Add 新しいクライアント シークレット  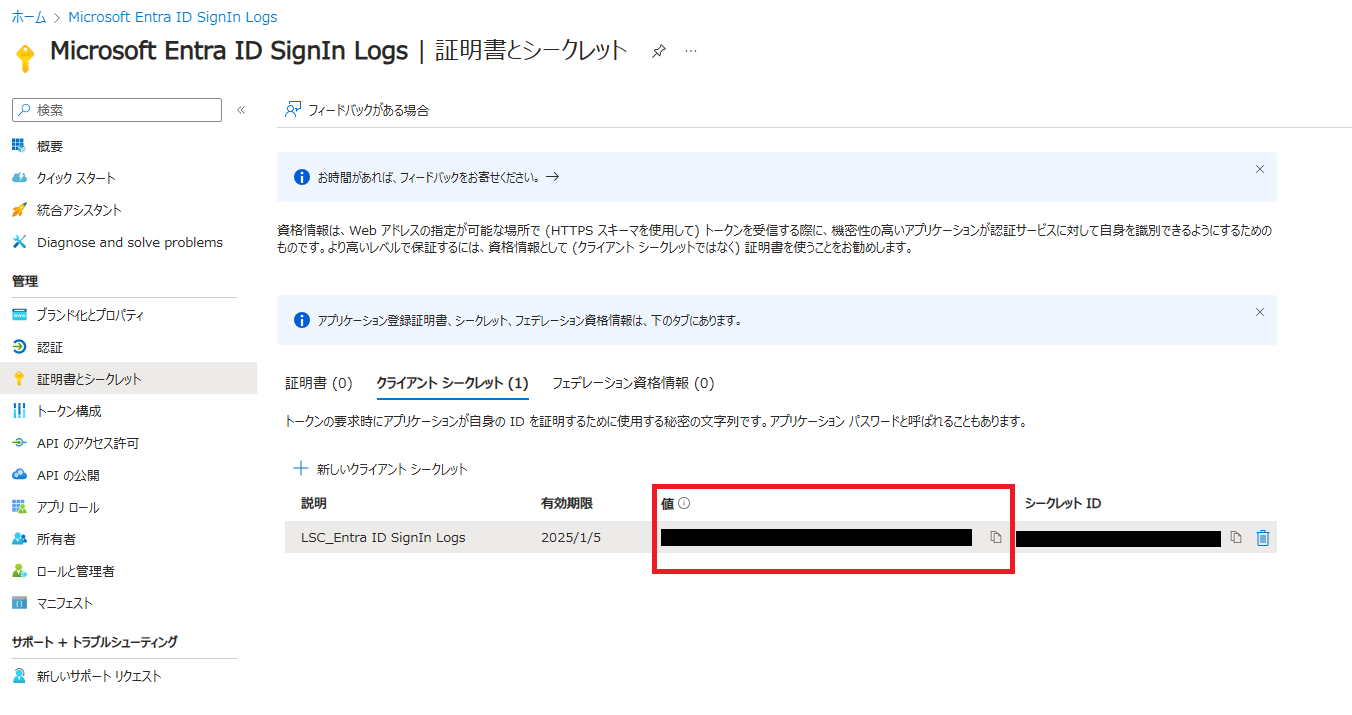380,469
